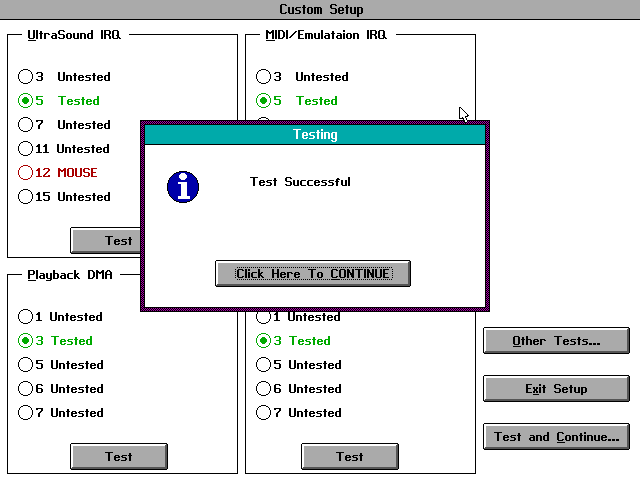The image size is (640, 480).
Task: Click Test and Continue... button
Action: pyautogui.click(x=556, y=437)
